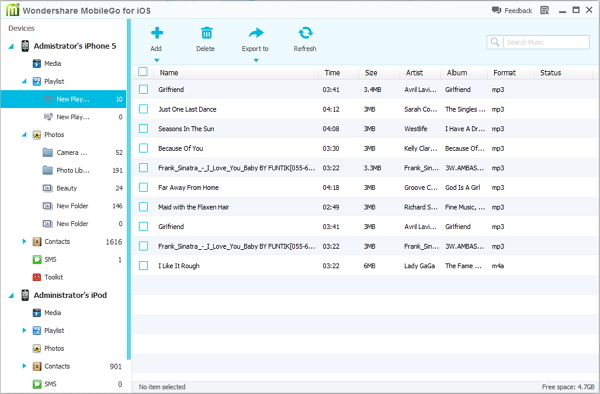Sort by the Name column header
Screen dimensions: 600x394
pos(169,73)
